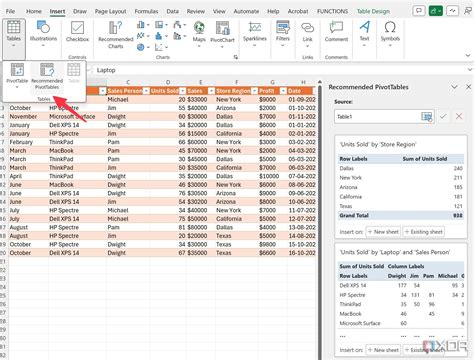Cancel the source with the red X
The height and width of the screenshot is (360, 474).
click(x=459, y=116)
